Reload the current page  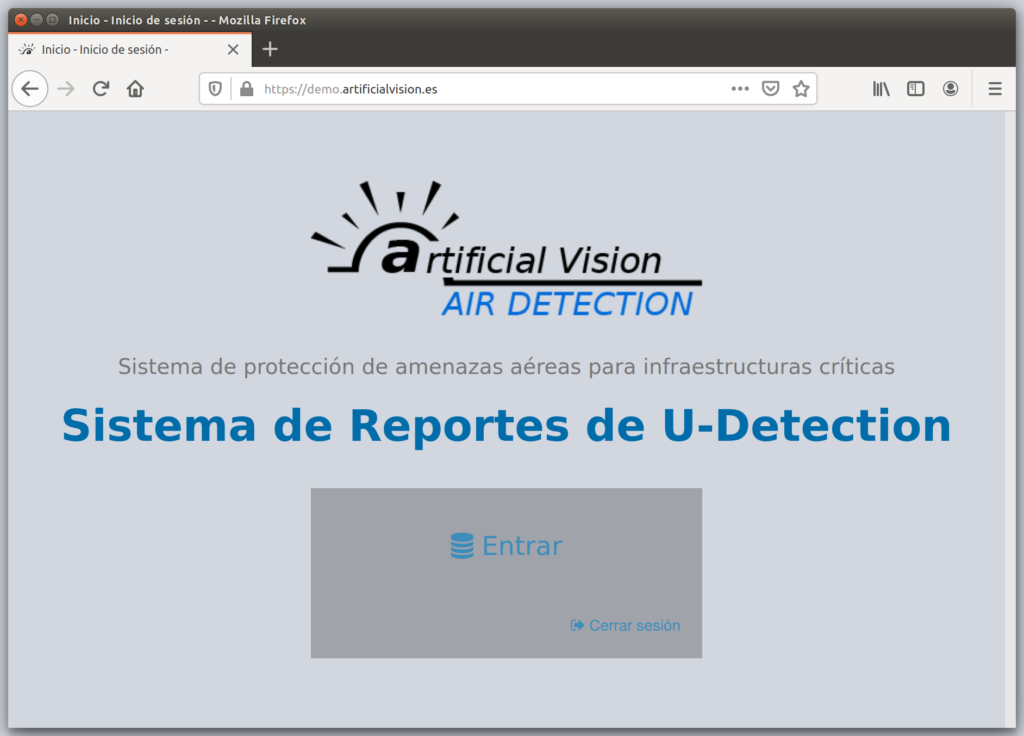pos(101,89)
